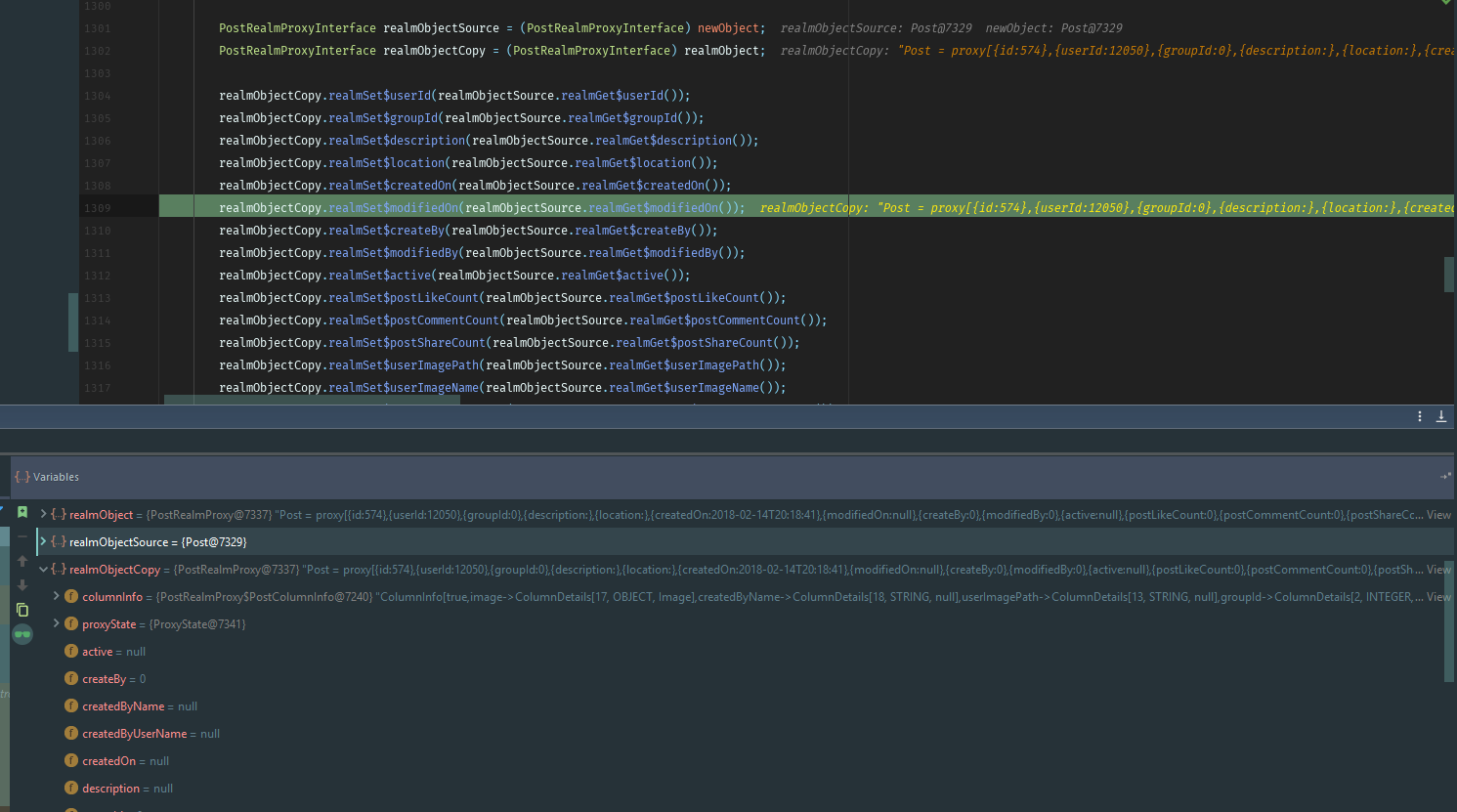Screen dimensions: 1457x812
Task: Click the navigate-down arrow icon in debug sidebar
Action: tap(22, 586)
